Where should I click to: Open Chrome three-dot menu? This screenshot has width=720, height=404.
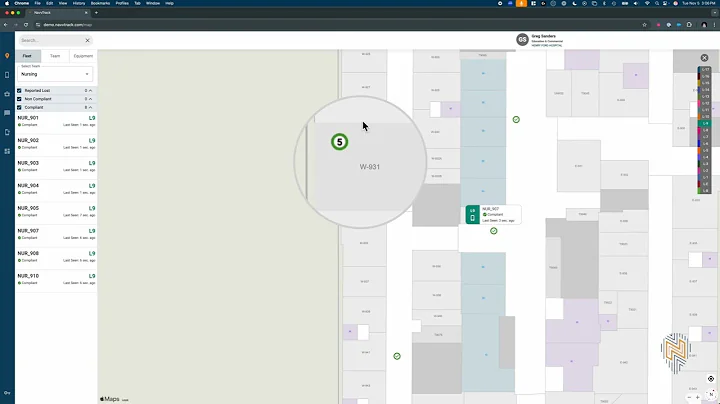[714, 25]
